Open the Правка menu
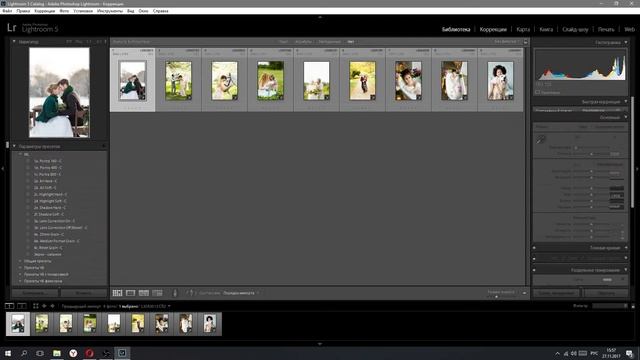Viewport: 640px width, 360px height. (x=23, y=11)
